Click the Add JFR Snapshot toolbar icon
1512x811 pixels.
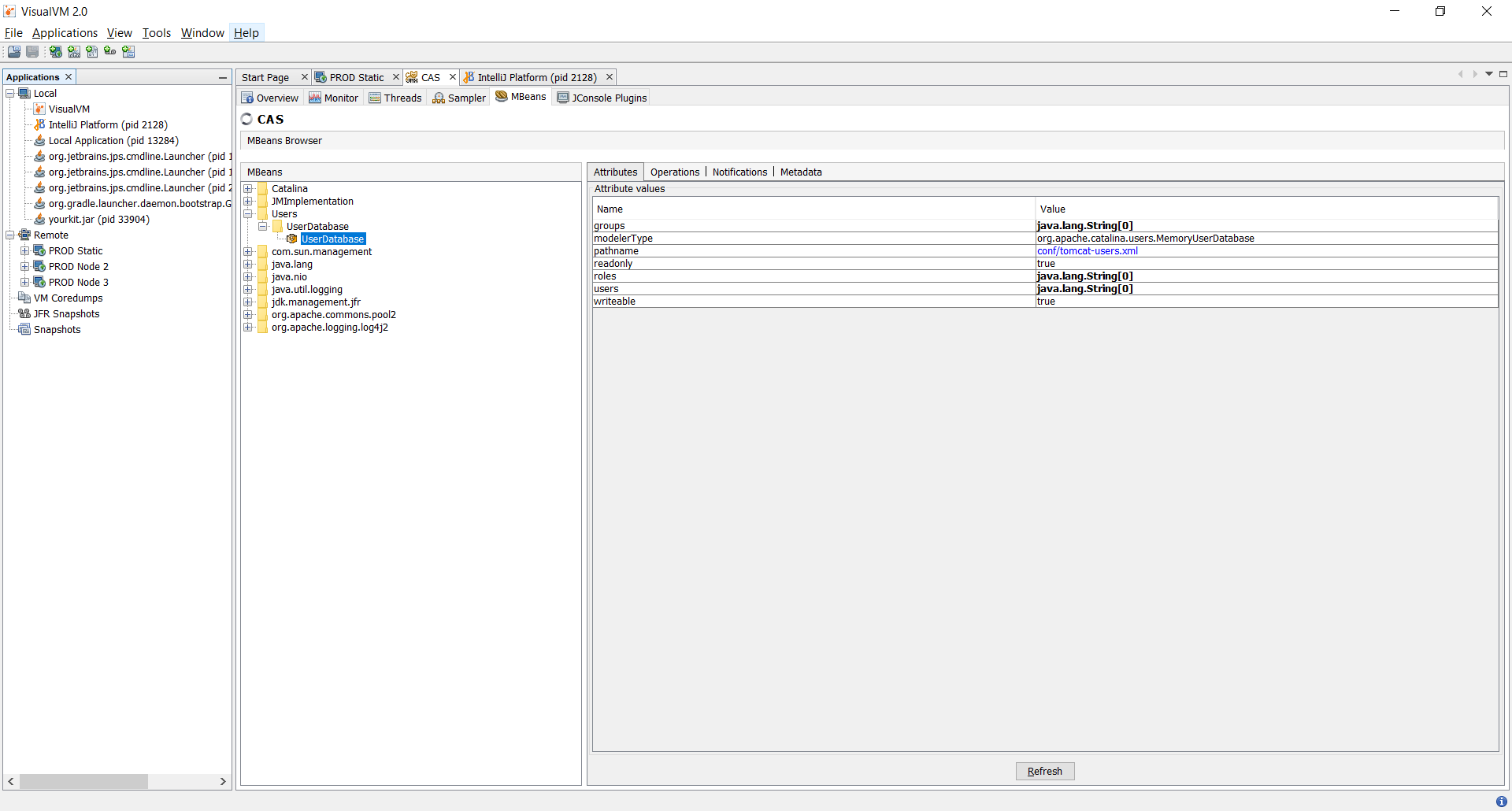coord(110,52)
